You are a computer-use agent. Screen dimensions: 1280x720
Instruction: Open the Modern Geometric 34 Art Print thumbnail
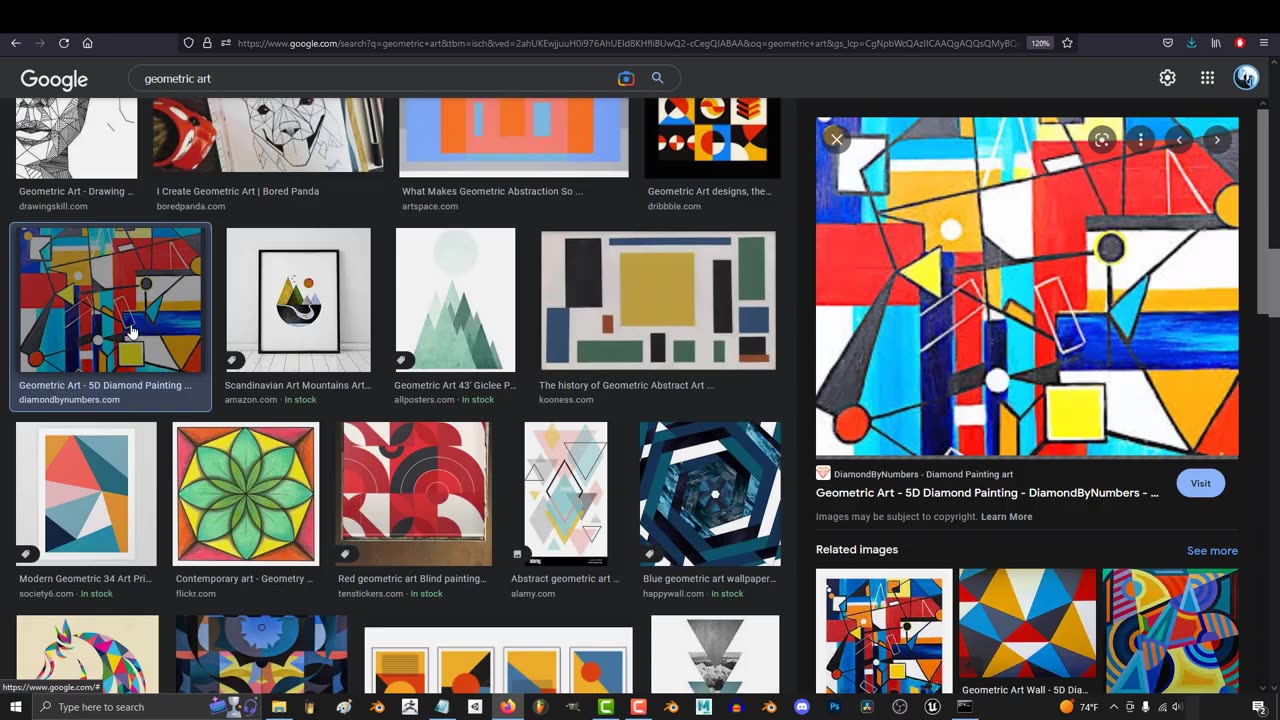coord(86,494)
